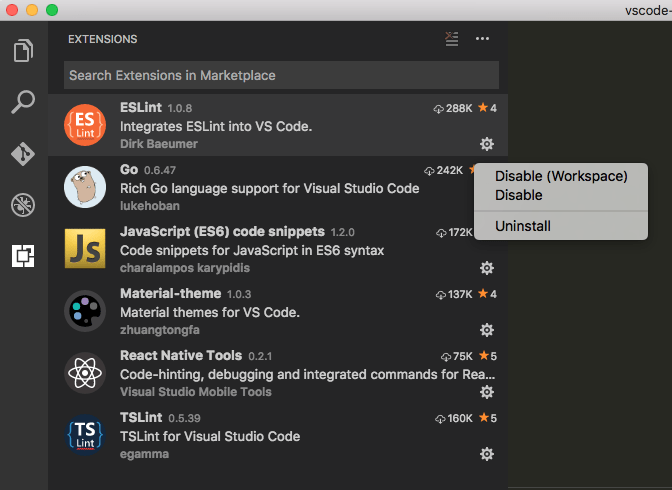This screenshot has width=672, height=490.
Task: Click the TSLint extension logo thumbnail
Action: click(x=85, y=436)
